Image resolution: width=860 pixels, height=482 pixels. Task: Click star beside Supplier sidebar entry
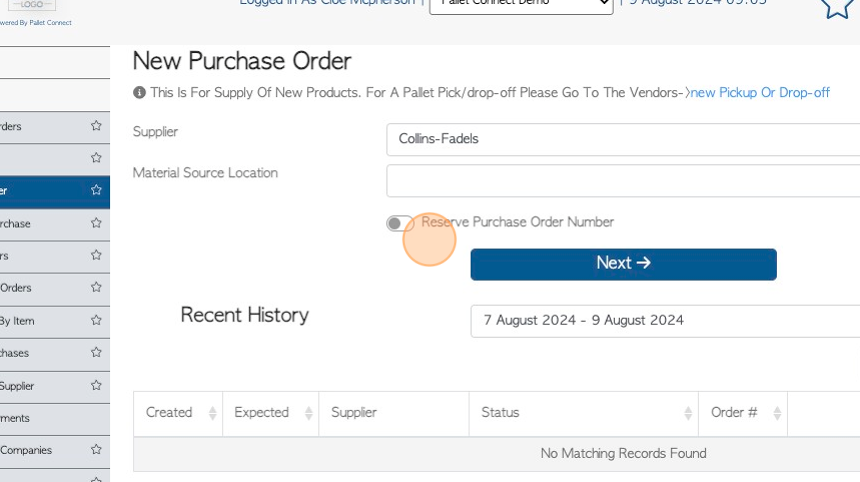click(96, 385)
